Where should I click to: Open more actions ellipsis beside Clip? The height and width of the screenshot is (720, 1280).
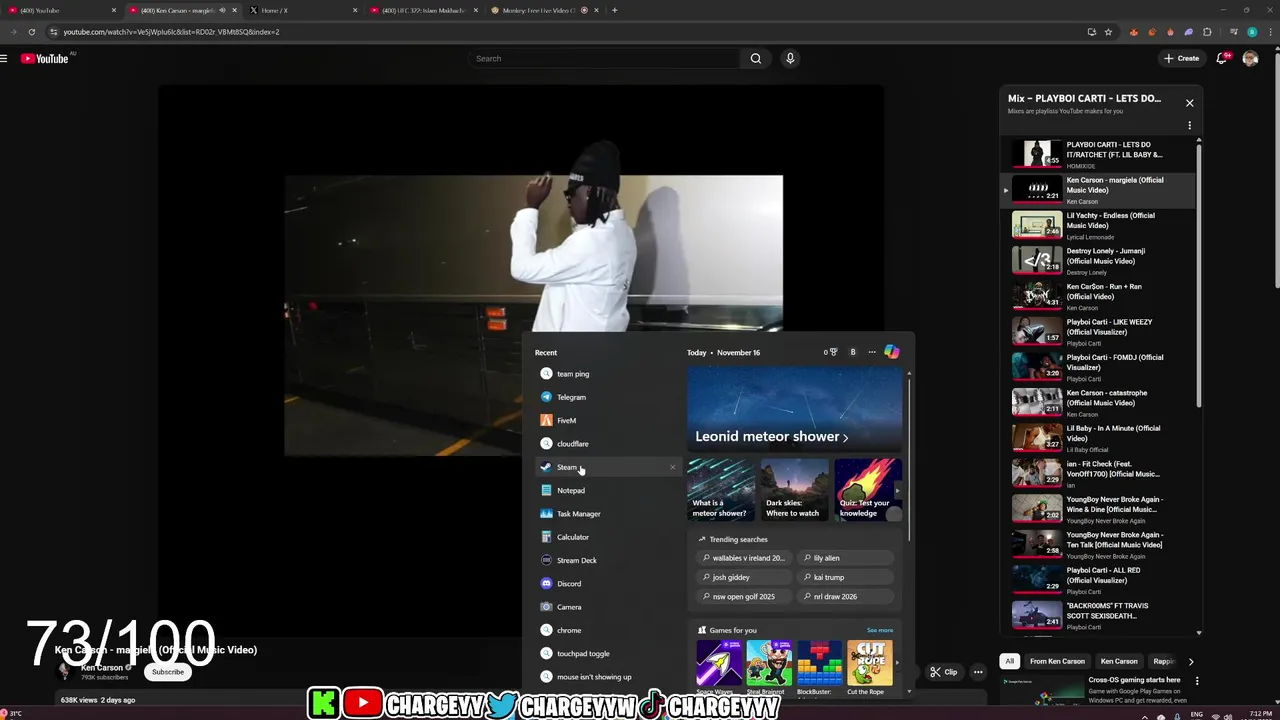pos(978,672)
